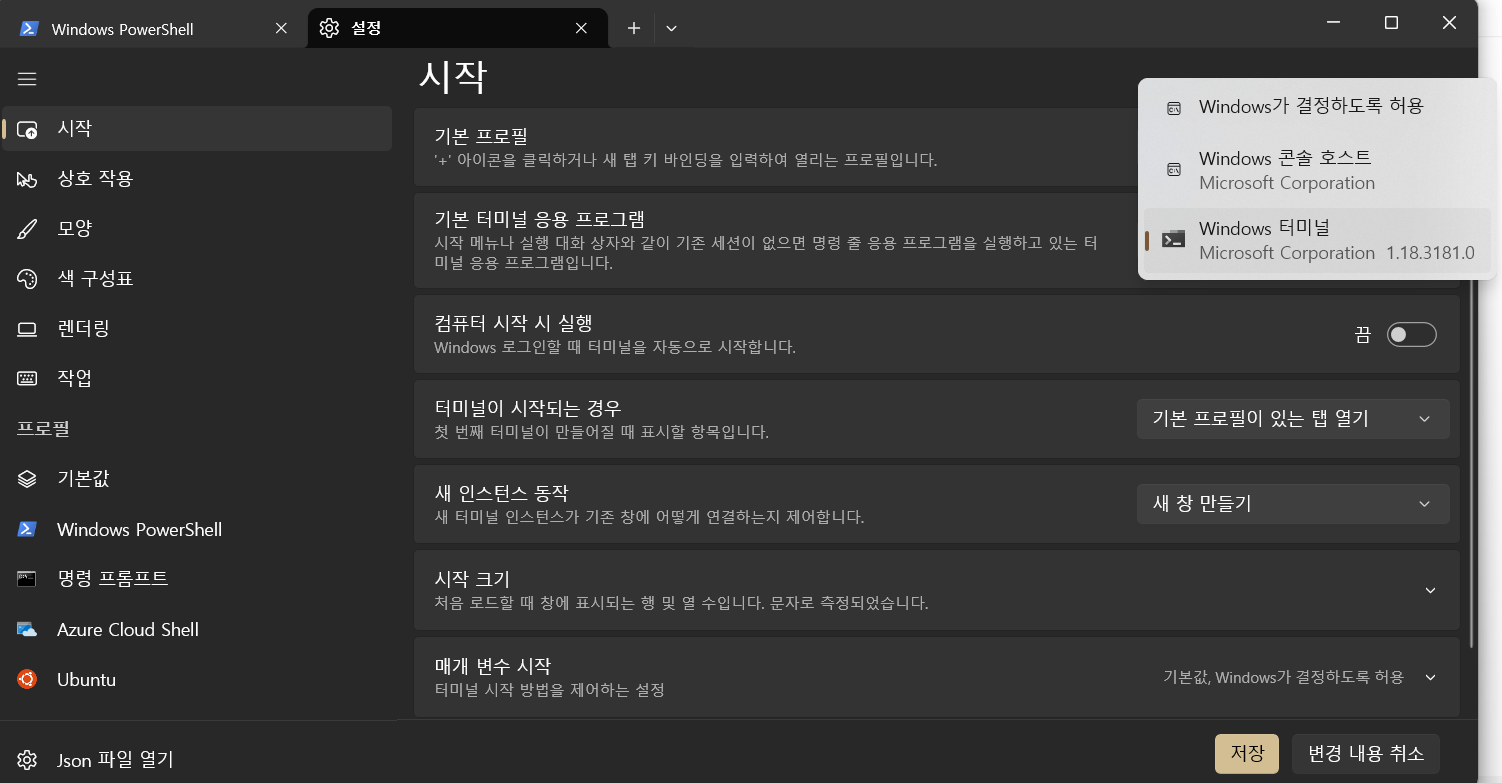1502x783 pixels.
Task: Close the Windows PowerShell tab
Action: point(281,28)
